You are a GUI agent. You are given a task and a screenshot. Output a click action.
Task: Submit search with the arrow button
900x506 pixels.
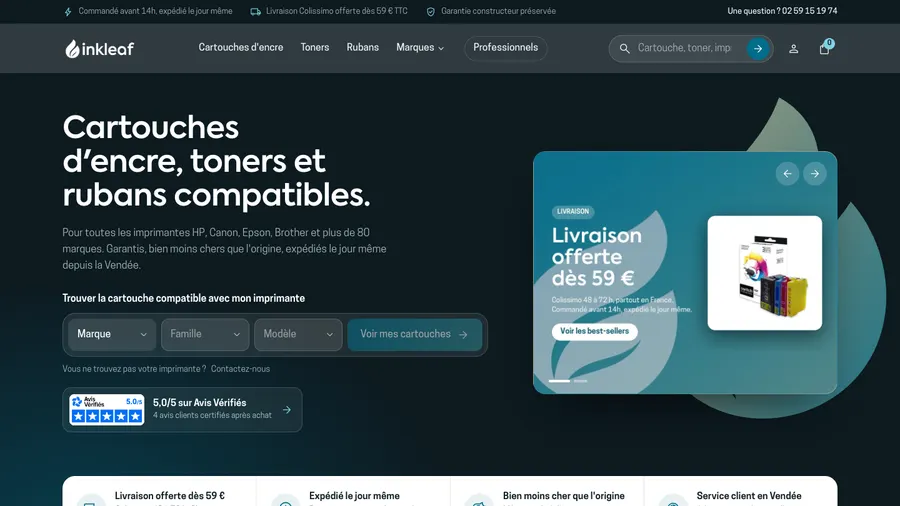pos(758,49)
